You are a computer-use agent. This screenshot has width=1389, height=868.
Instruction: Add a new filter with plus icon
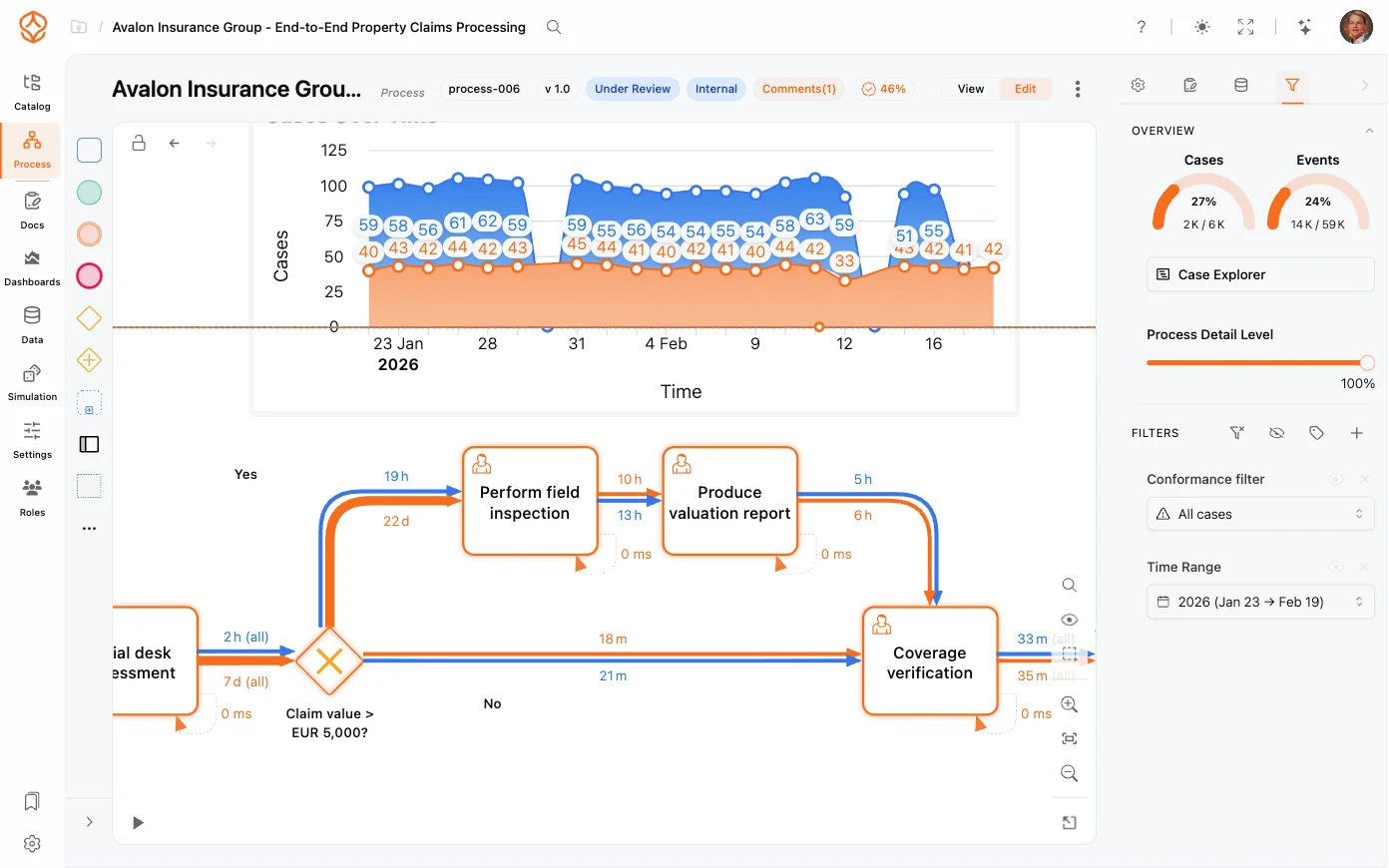click(x=1357, y=433)
